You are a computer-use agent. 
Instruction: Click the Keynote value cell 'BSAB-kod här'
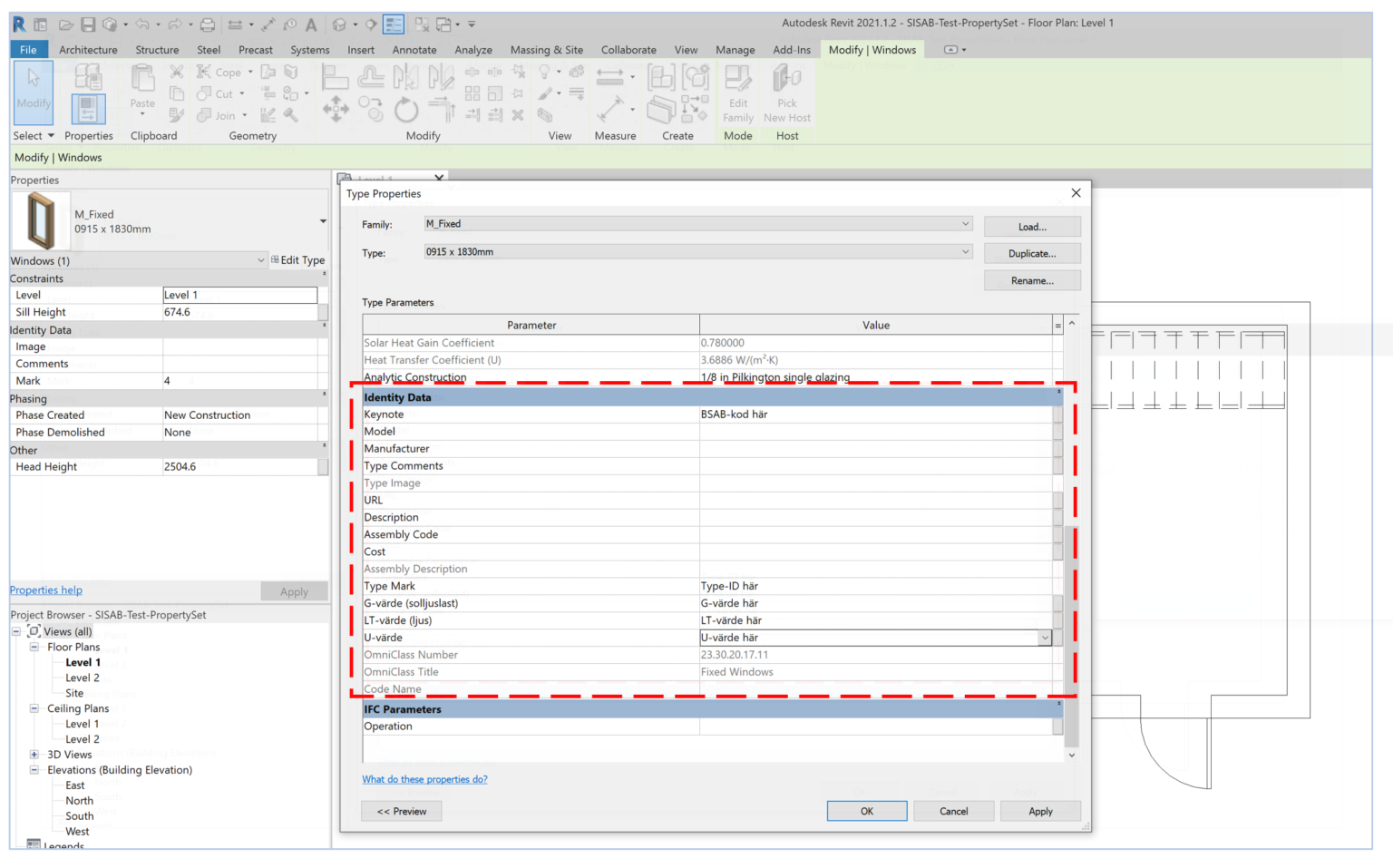[875, 414]
